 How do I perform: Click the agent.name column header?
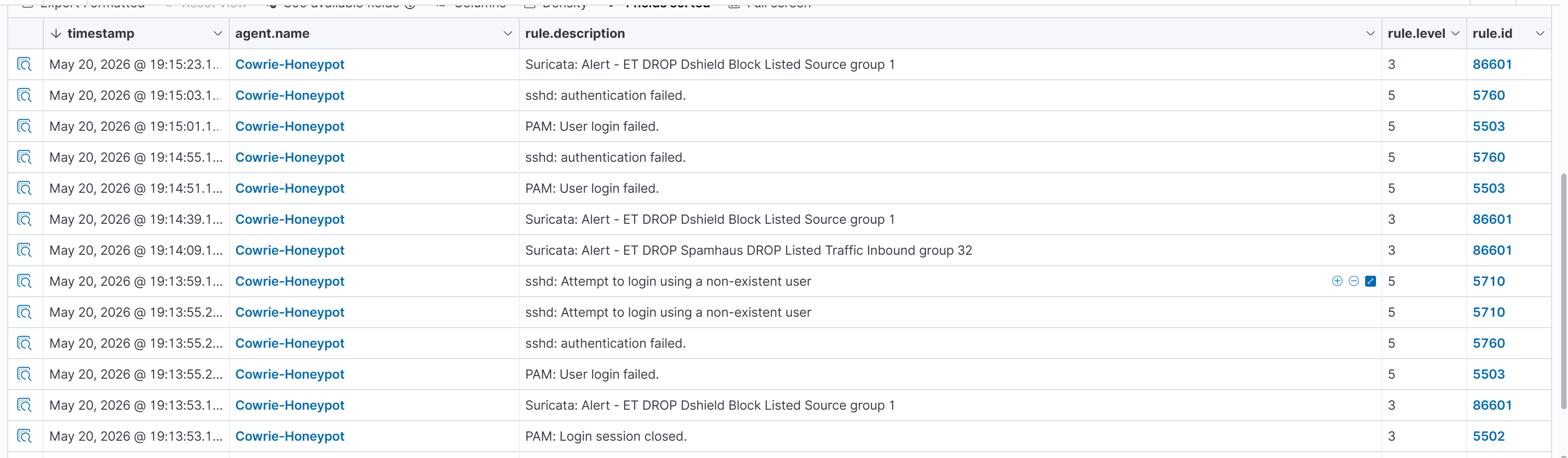(x=272, y=33)
